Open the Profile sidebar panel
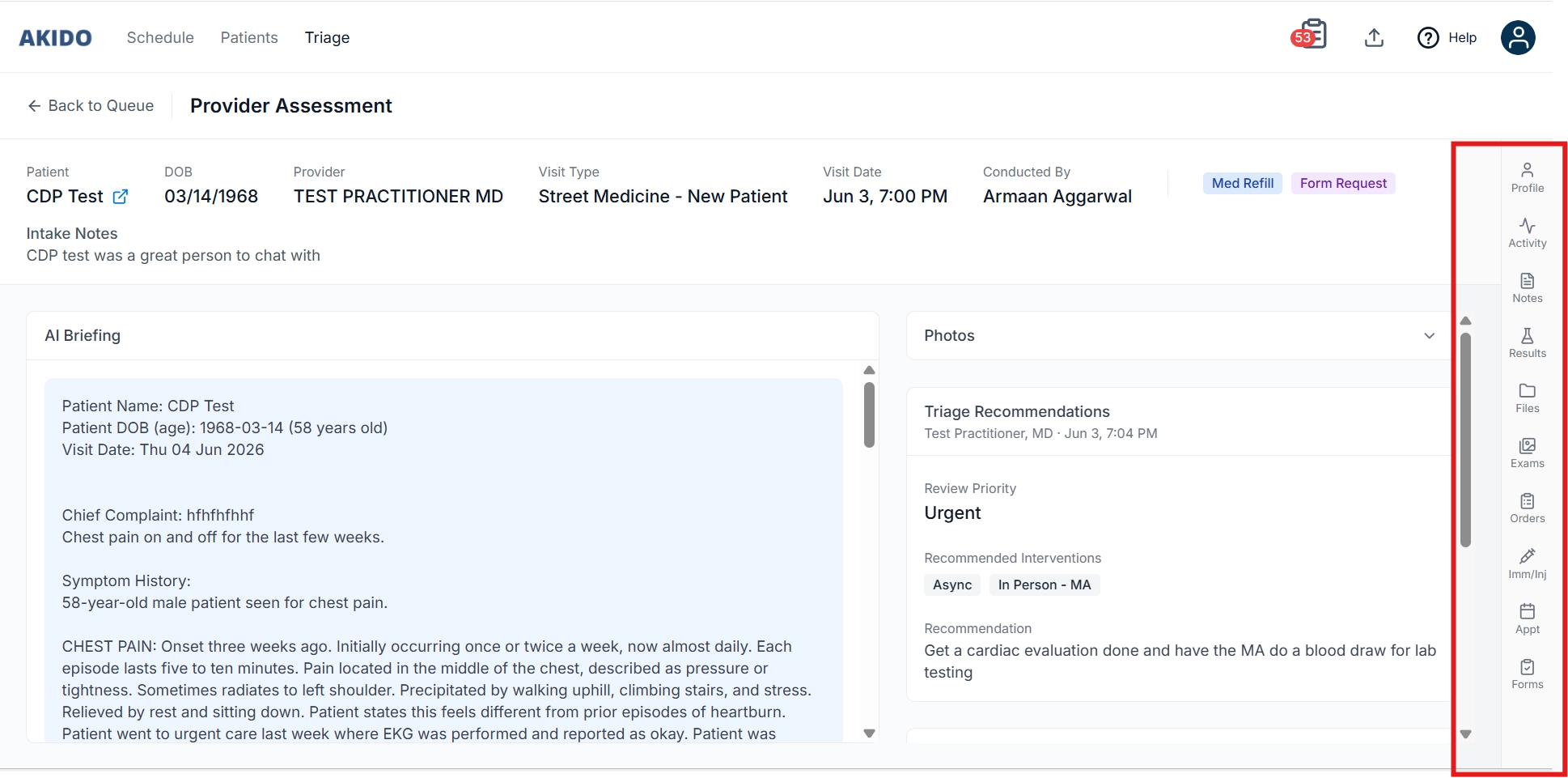This screenshot has width=1568, height=778. (x=1527, y=177)
